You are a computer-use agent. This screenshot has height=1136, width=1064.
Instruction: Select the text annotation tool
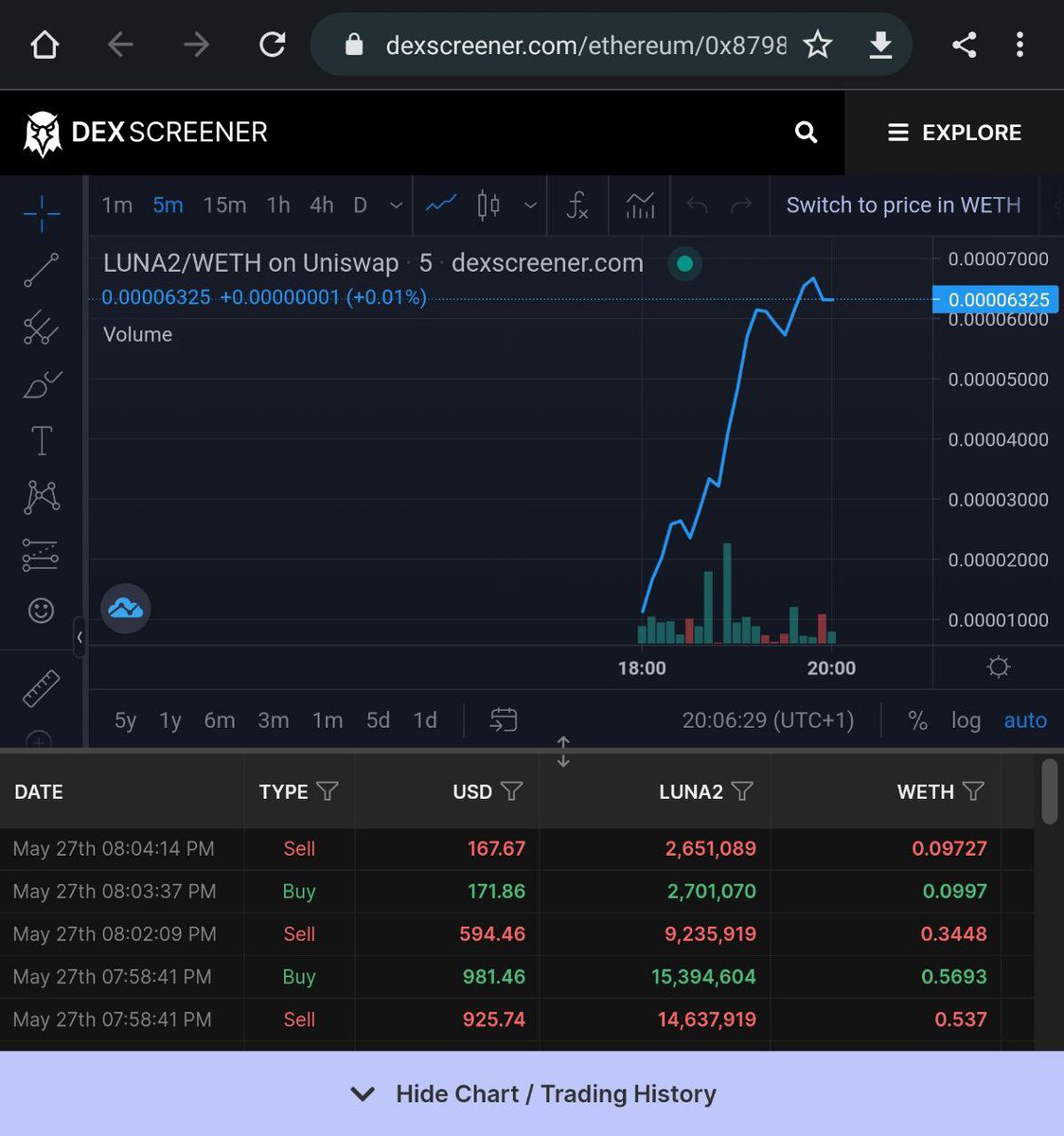pos(42,441)
